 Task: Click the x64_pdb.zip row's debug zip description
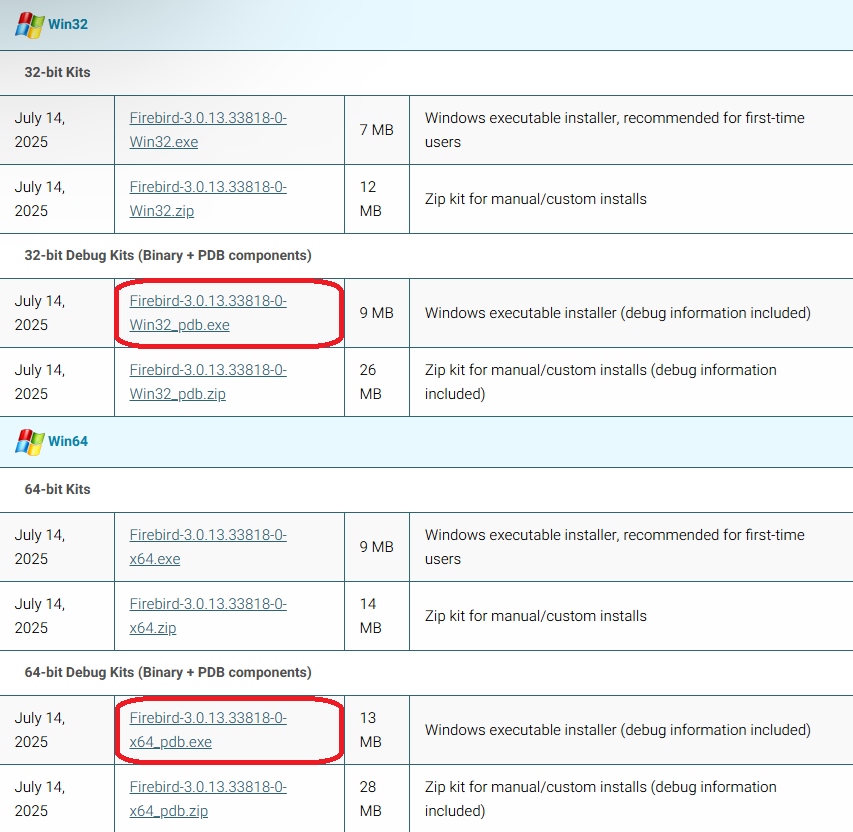601,799
